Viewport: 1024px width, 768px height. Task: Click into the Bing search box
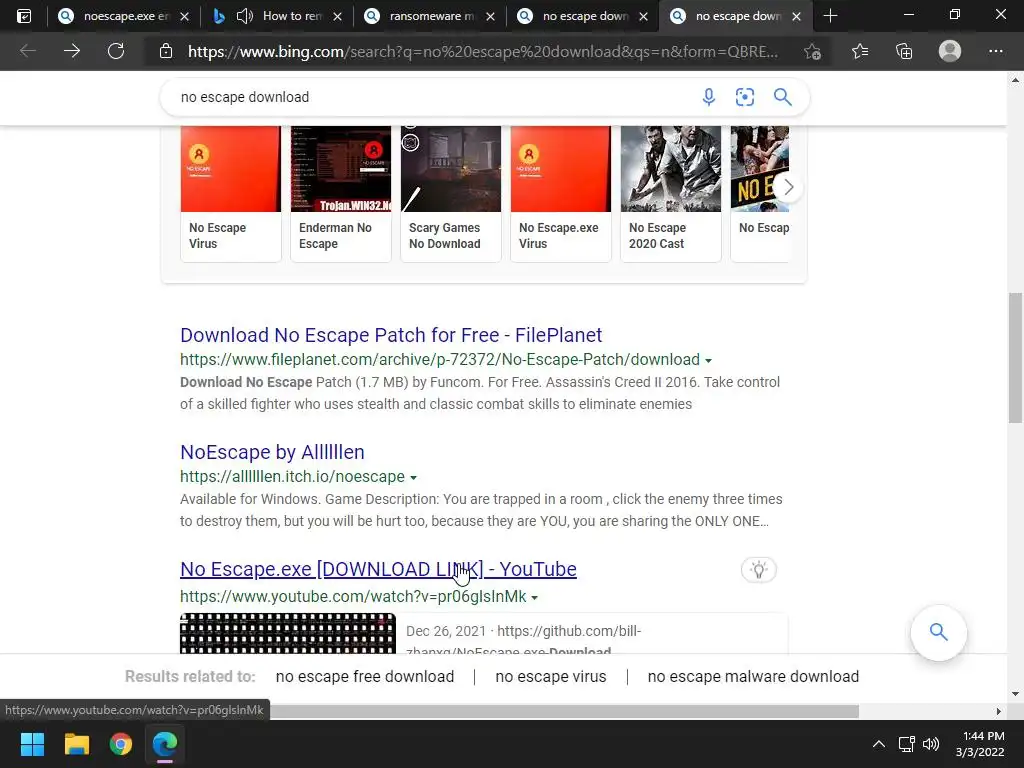click(x=431, y=97)
